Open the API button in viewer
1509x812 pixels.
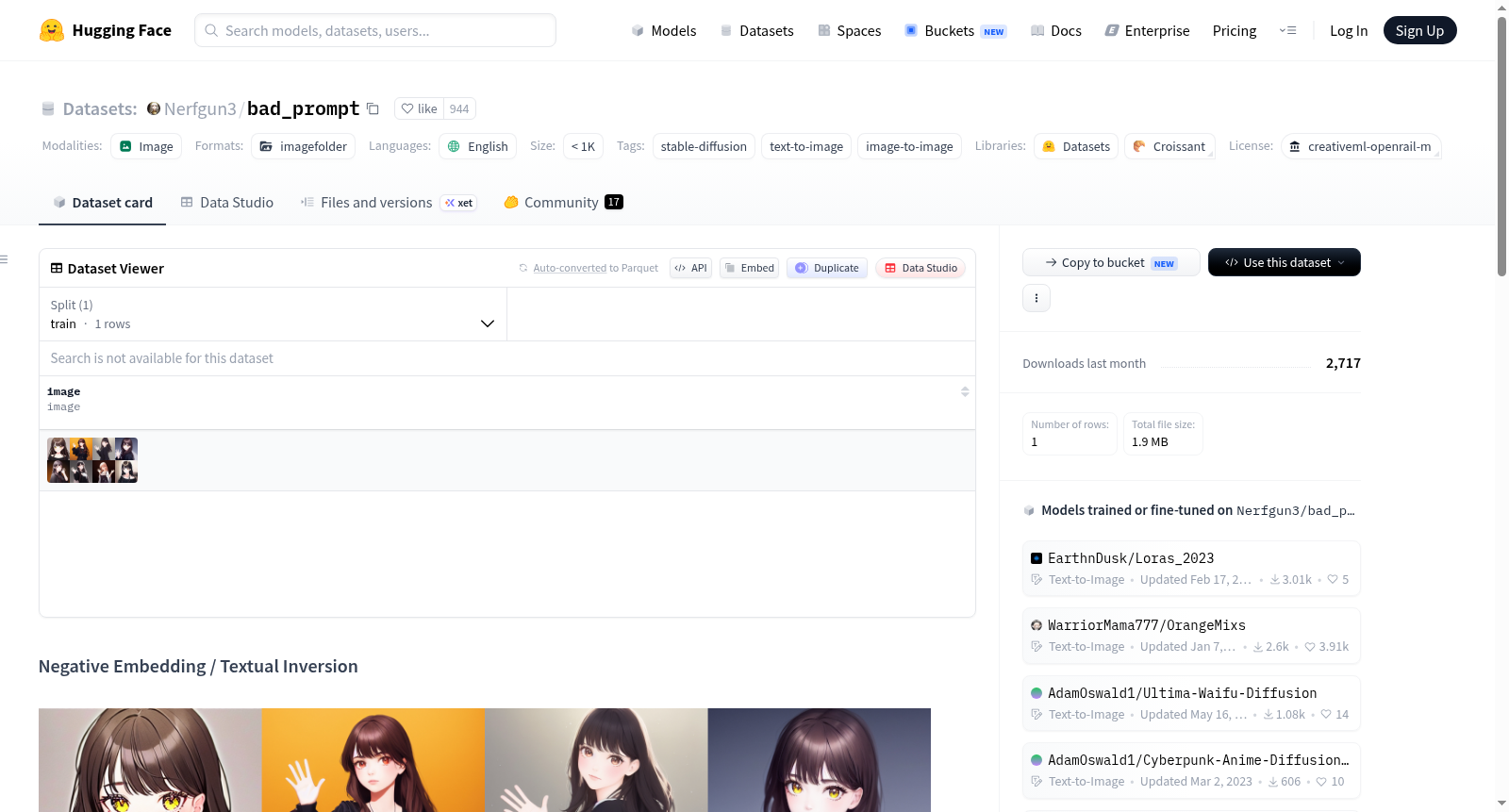[x=690, y=268]
